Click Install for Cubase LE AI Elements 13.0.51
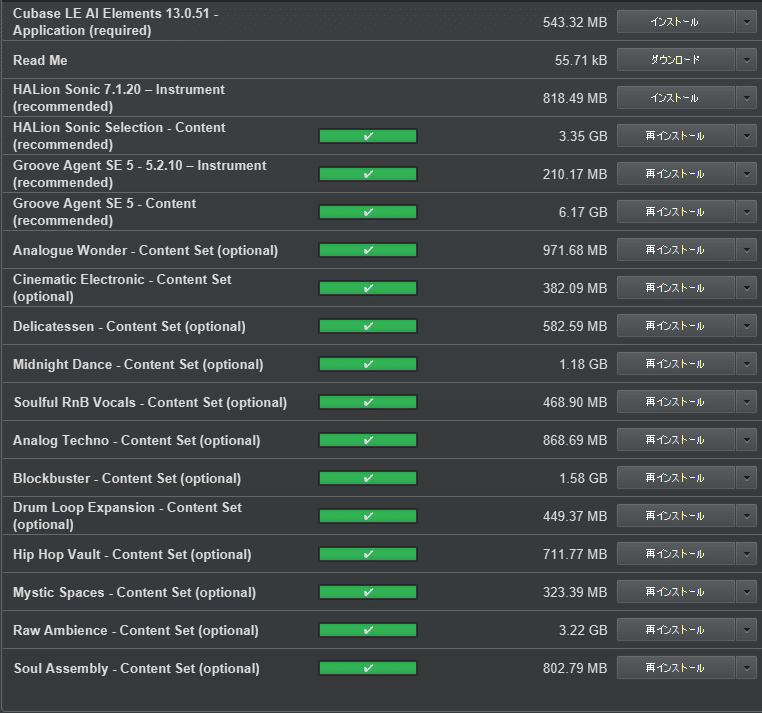This screenshot has height=713, width=762. tap(675, 22)
